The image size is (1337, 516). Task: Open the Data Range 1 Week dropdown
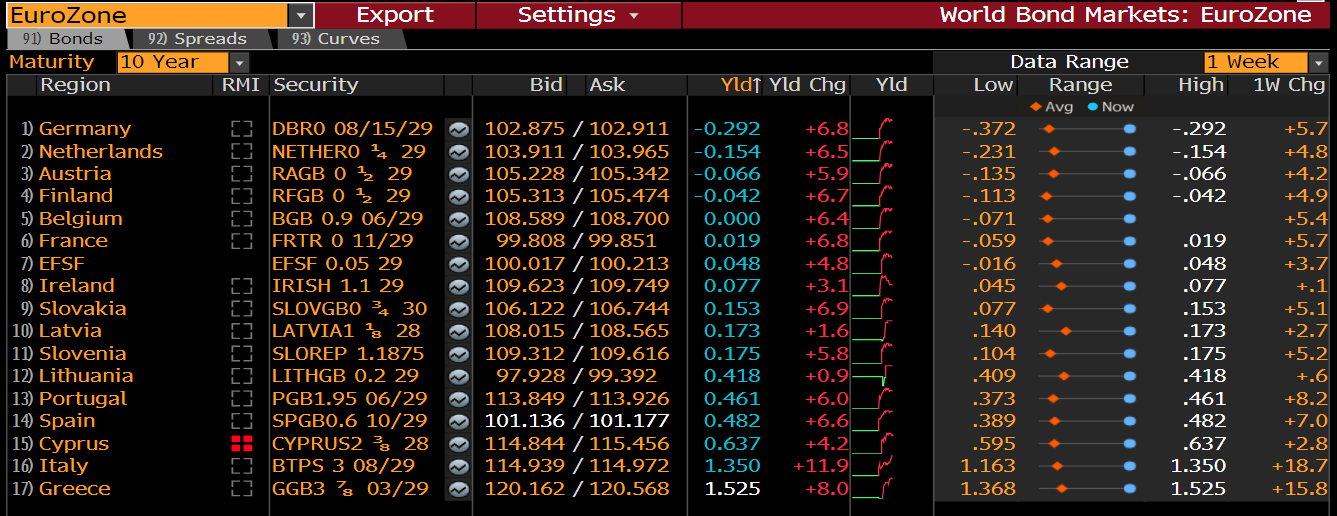(1319, 62)
